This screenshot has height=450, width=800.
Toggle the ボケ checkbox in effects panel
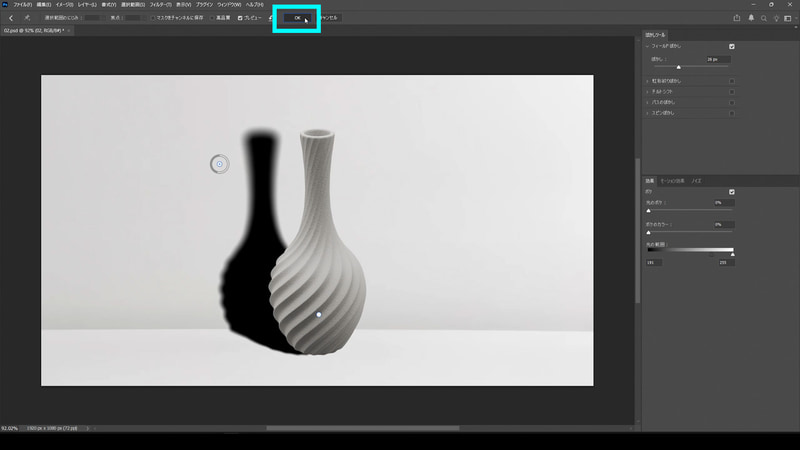click(732, 192)
